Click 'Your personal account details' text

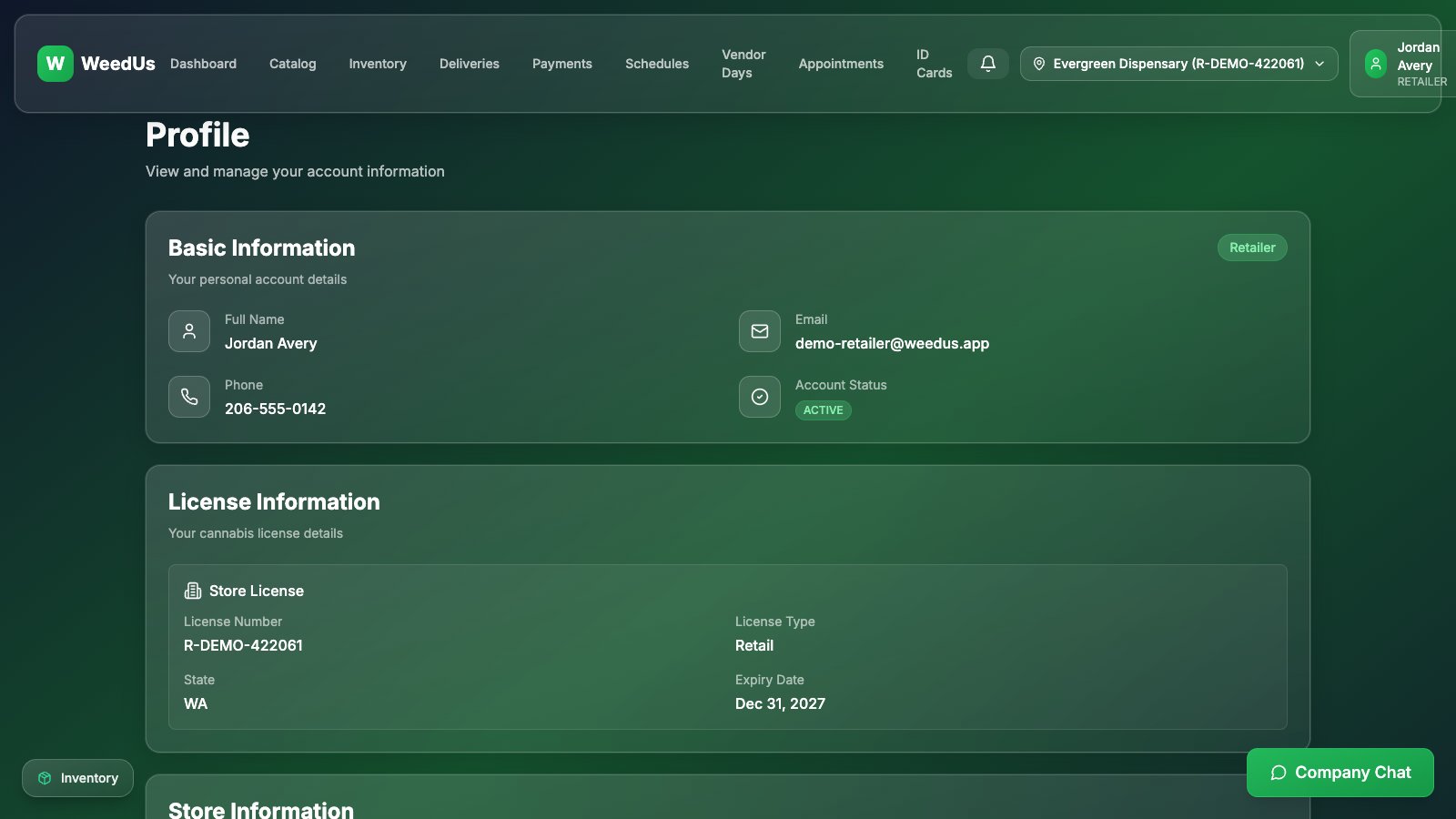click(x=258, y=279)
